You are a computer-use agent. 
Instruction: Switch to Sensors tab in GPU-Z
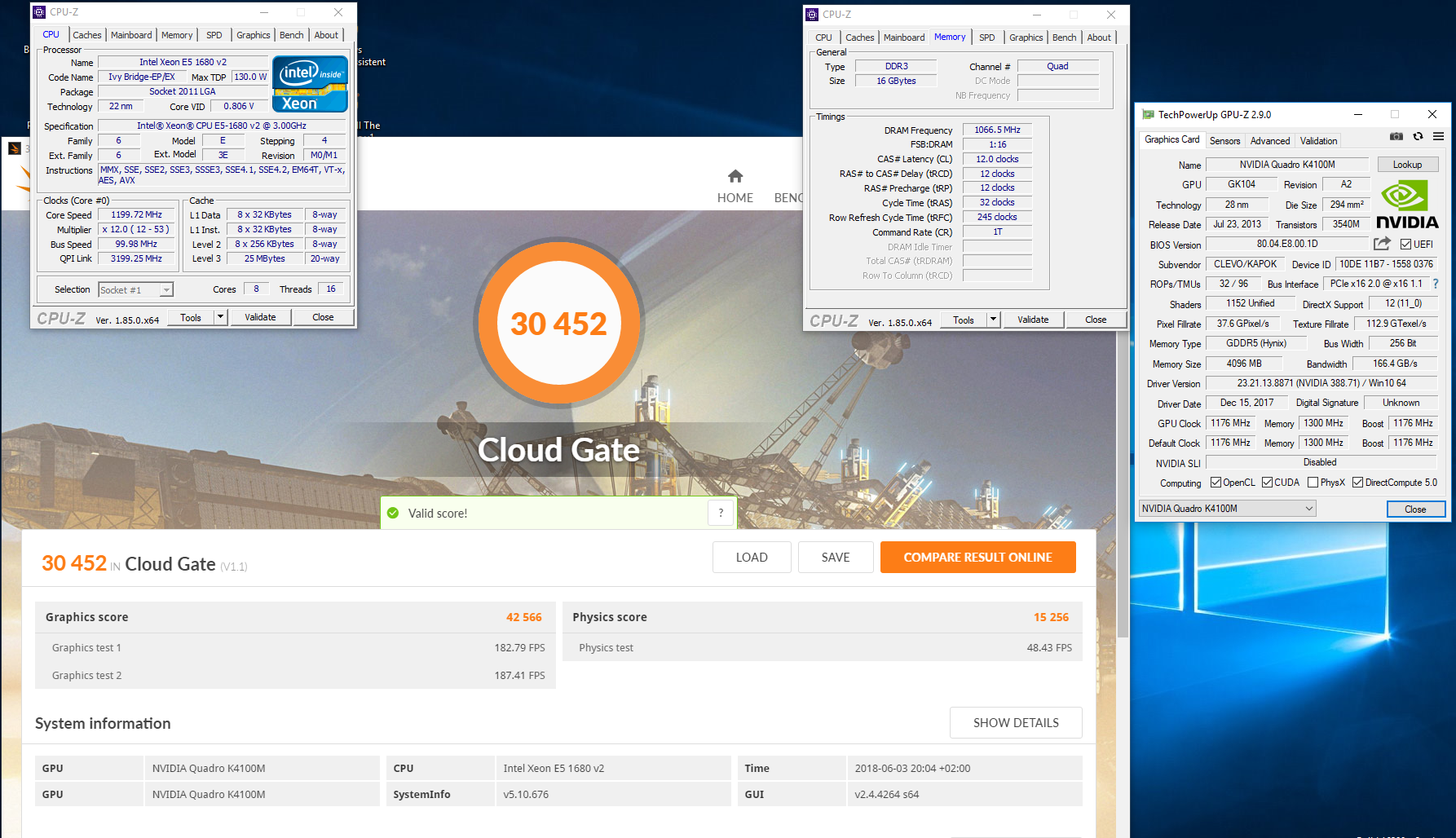[x=1224, y=141]
